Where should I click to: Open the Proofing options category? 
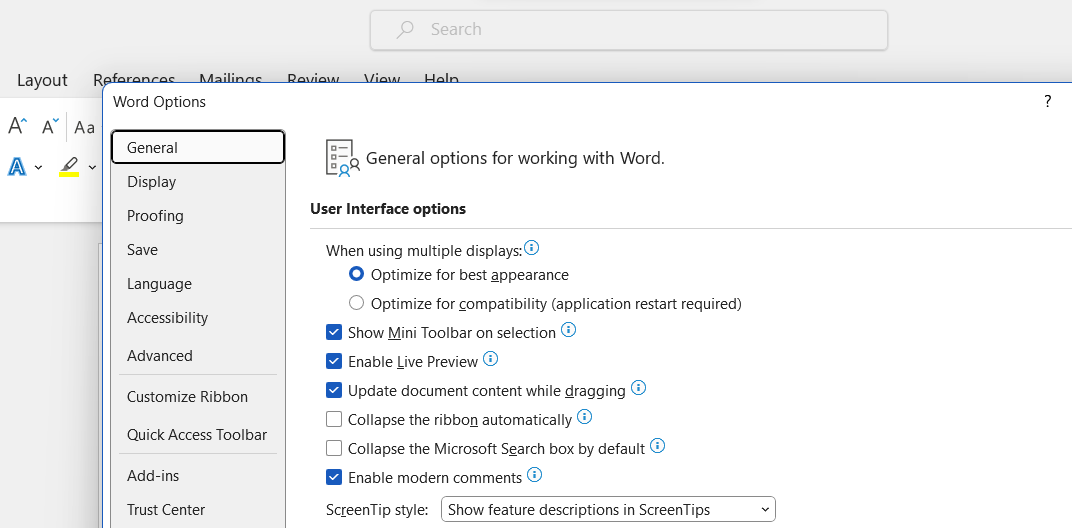[155, 216]
